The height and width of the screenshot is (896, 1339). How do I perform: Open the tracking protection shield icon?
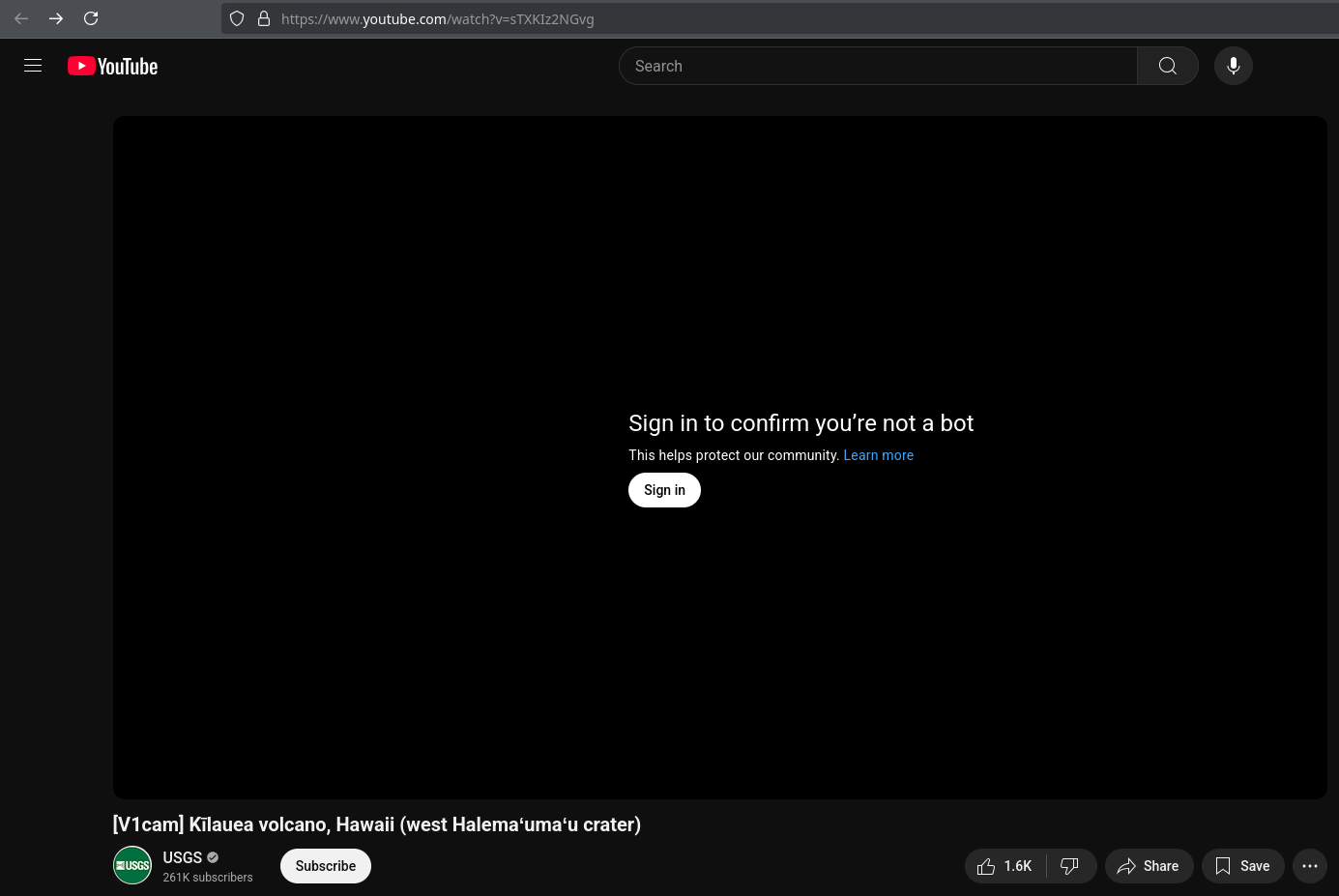(237, 18)
